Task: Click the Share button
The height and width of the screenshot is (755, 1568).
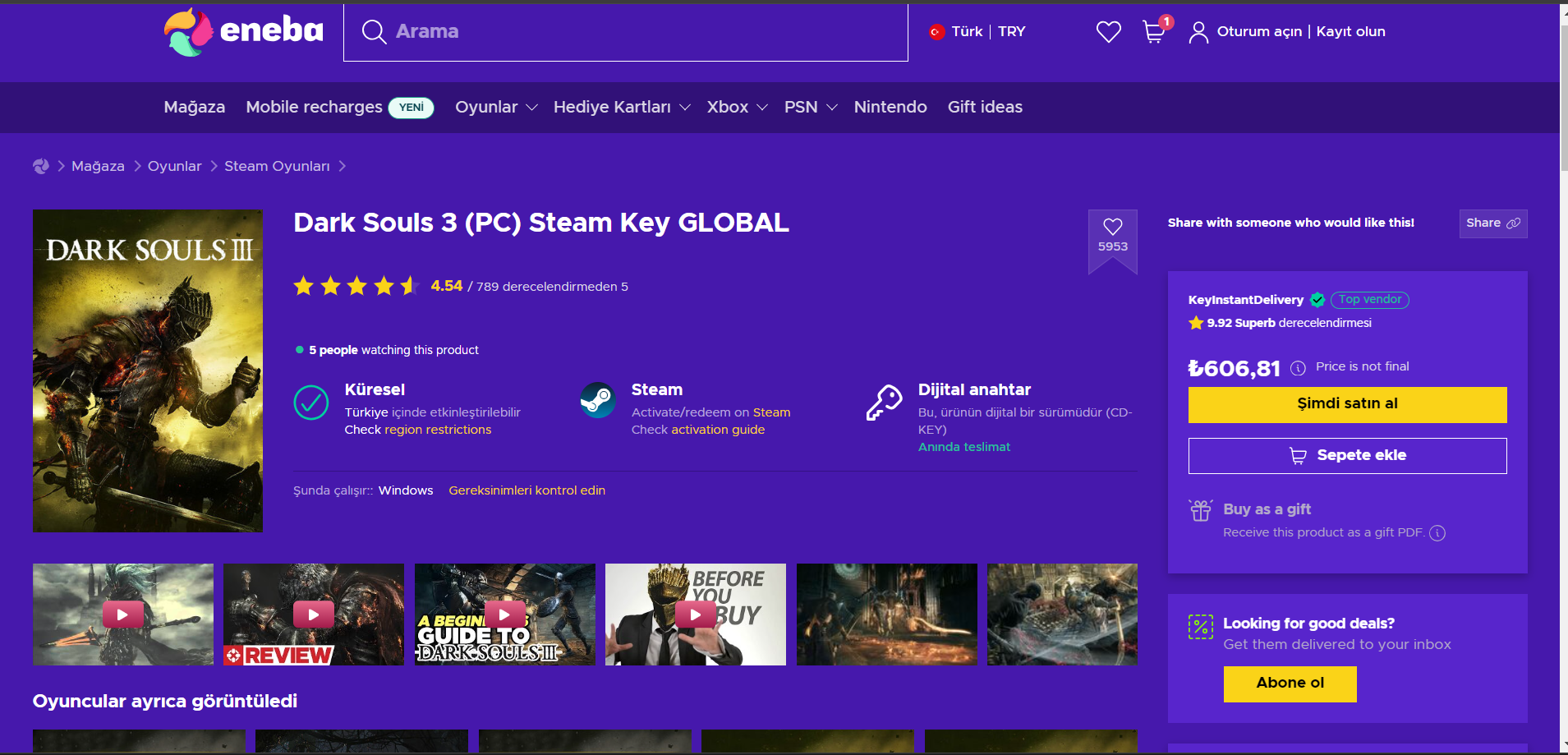Action: (1492, 223)
